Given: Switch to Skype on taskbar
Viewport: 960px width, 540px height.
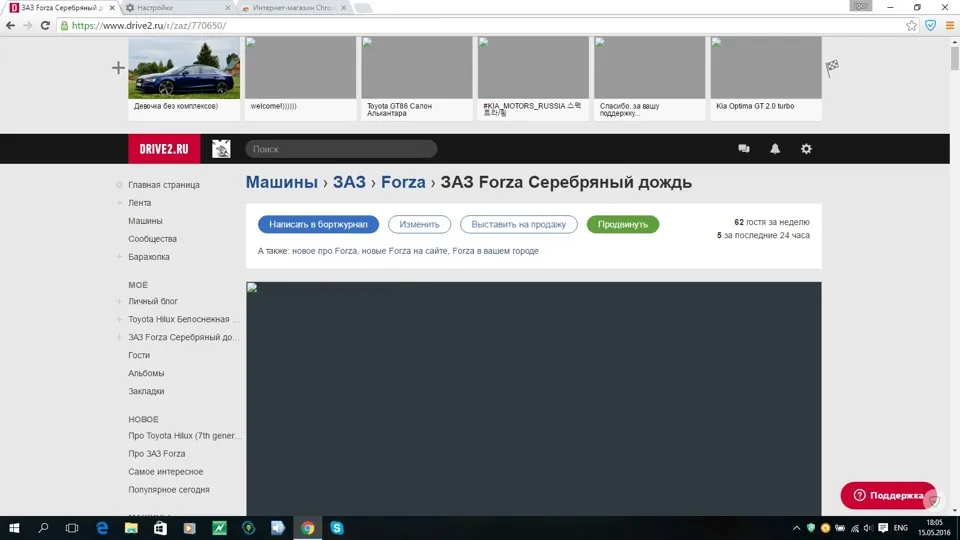Looking at the screenshot, I should tap(337, 528).
